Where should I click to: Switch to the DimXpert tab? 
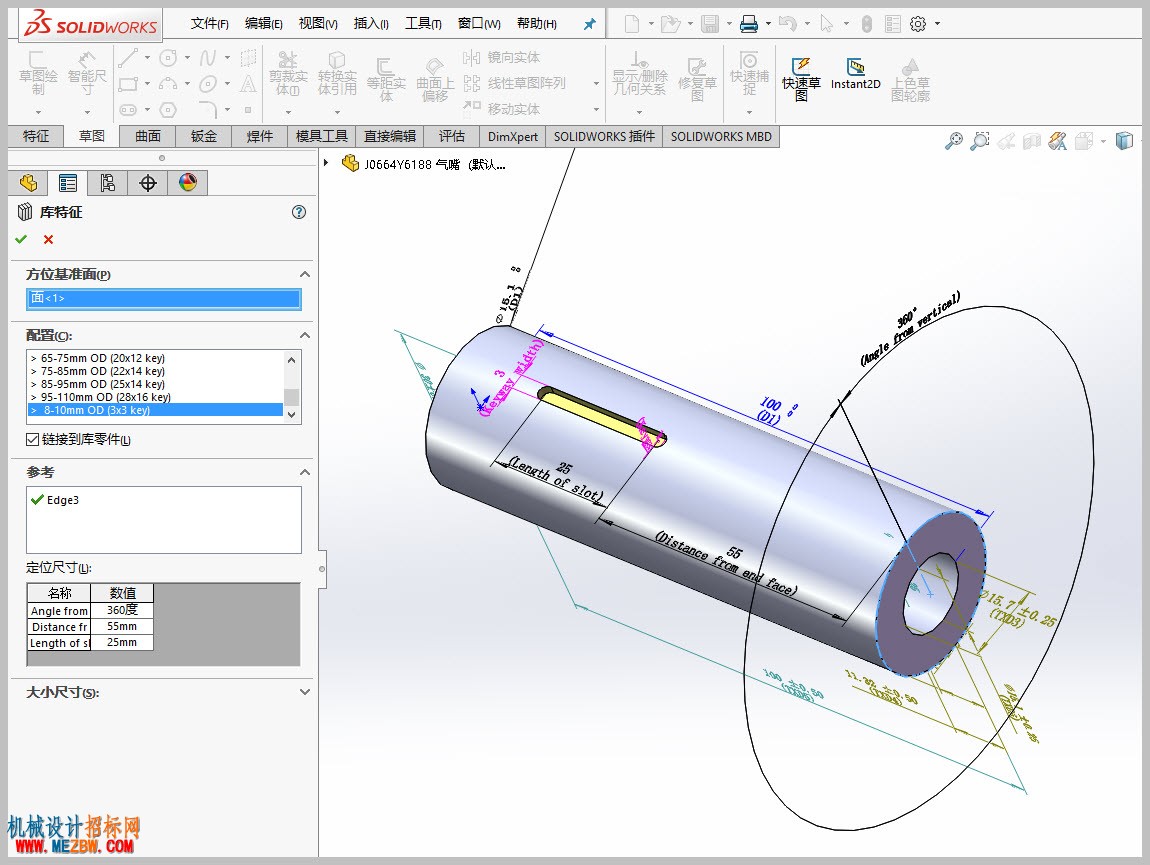tap(513, 136)
